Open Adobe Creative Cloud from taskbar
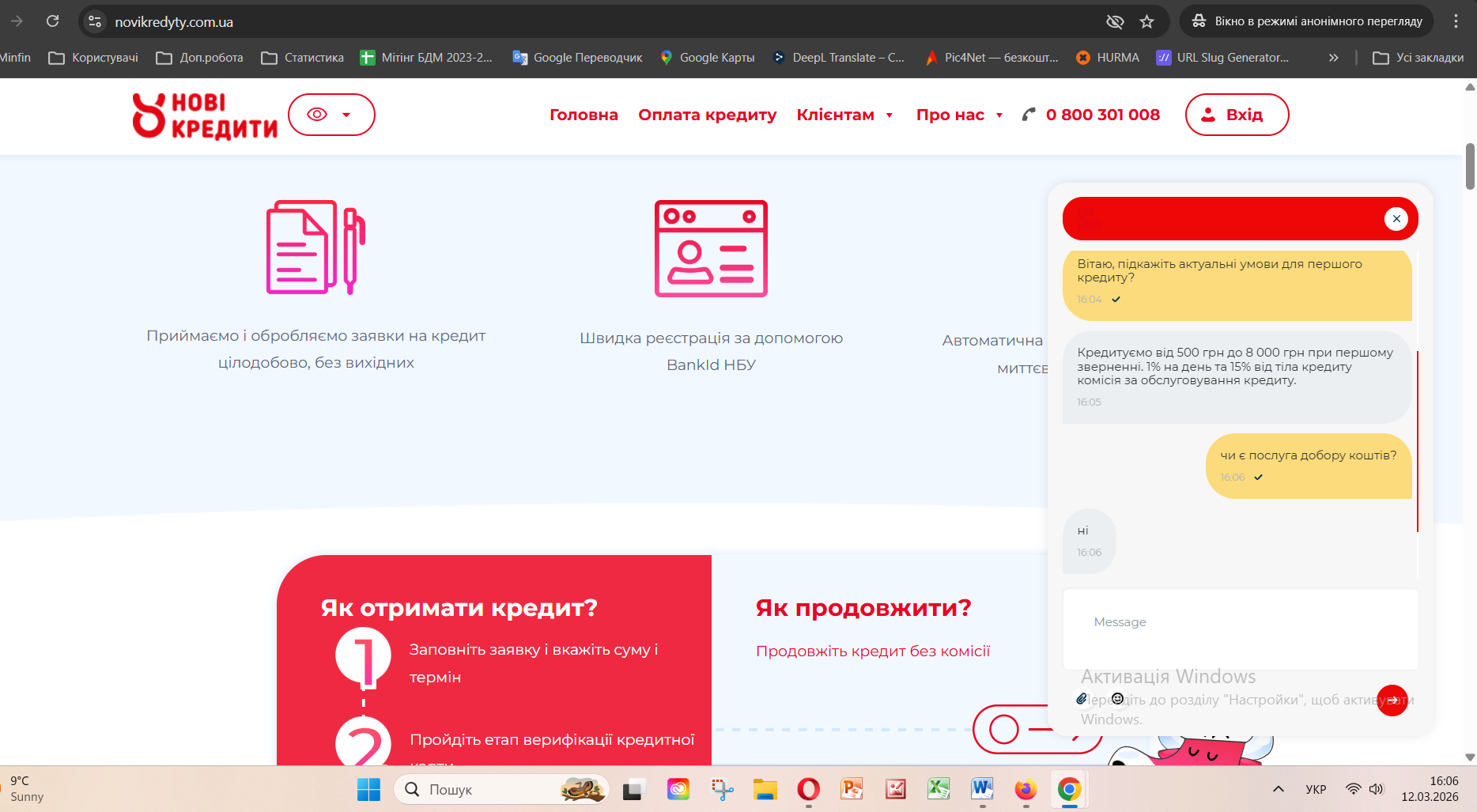The height and width of the screenshot is (812, 1477). click(678, 789)
